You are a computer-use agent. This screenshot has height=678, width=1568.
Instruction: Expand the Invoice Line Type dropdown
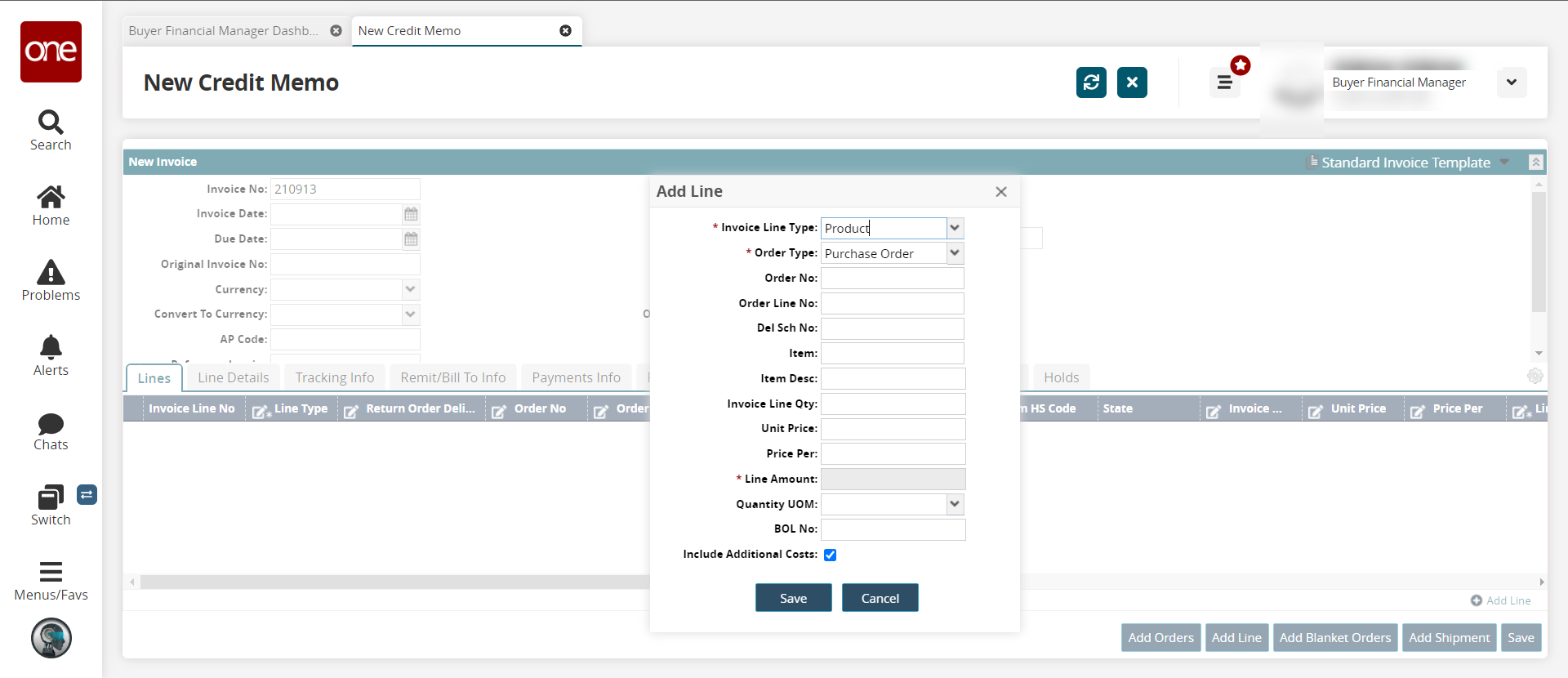point(955,228)
